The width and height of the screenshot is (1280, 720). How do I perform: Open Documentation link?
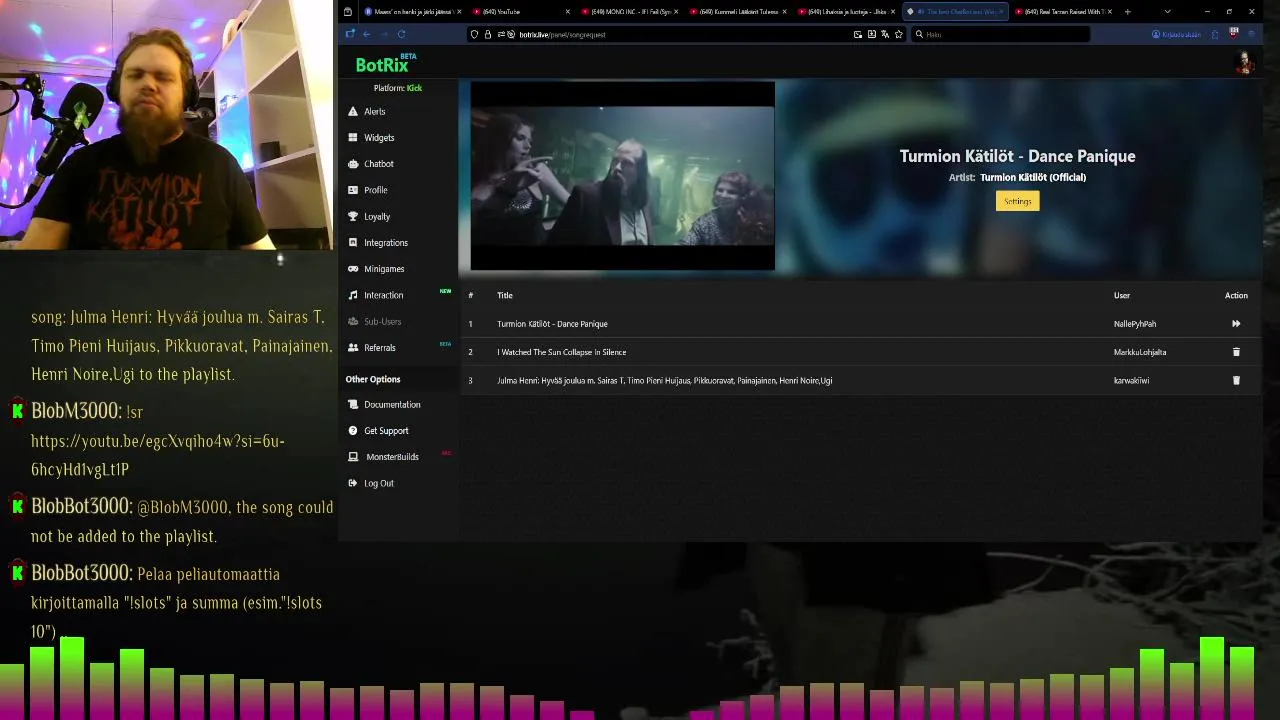391,404
